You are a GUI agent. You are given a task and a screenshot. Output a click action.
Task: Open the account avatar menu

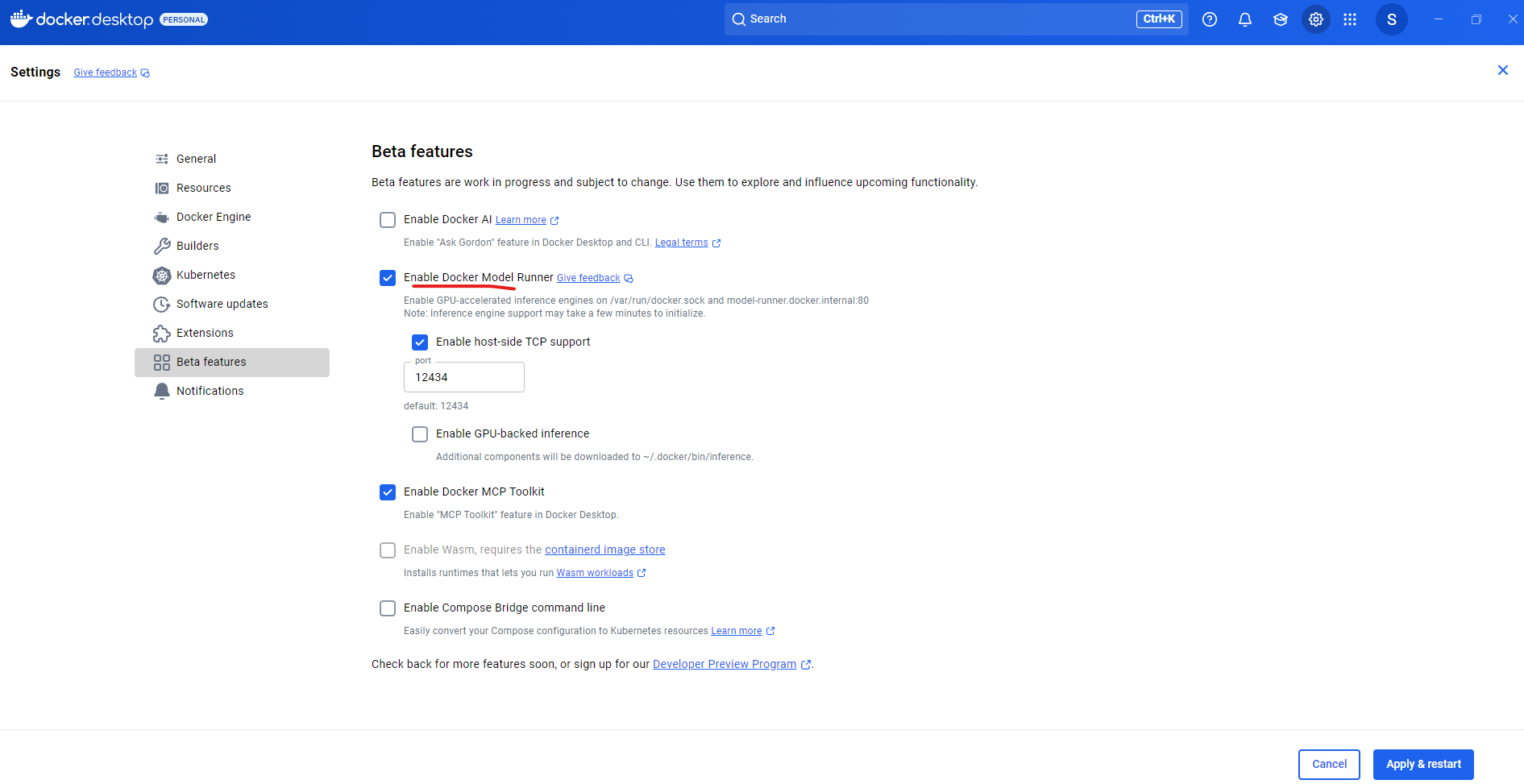coord(1391,19)
